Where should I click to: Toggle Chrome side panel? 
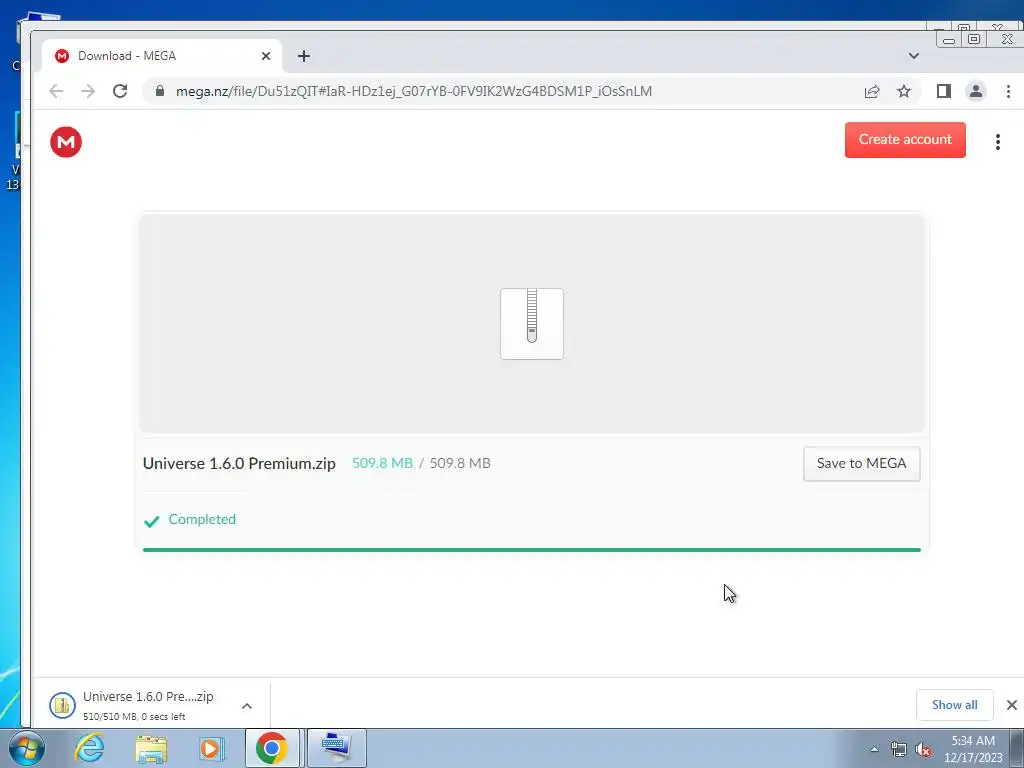(x=944, y=91)
